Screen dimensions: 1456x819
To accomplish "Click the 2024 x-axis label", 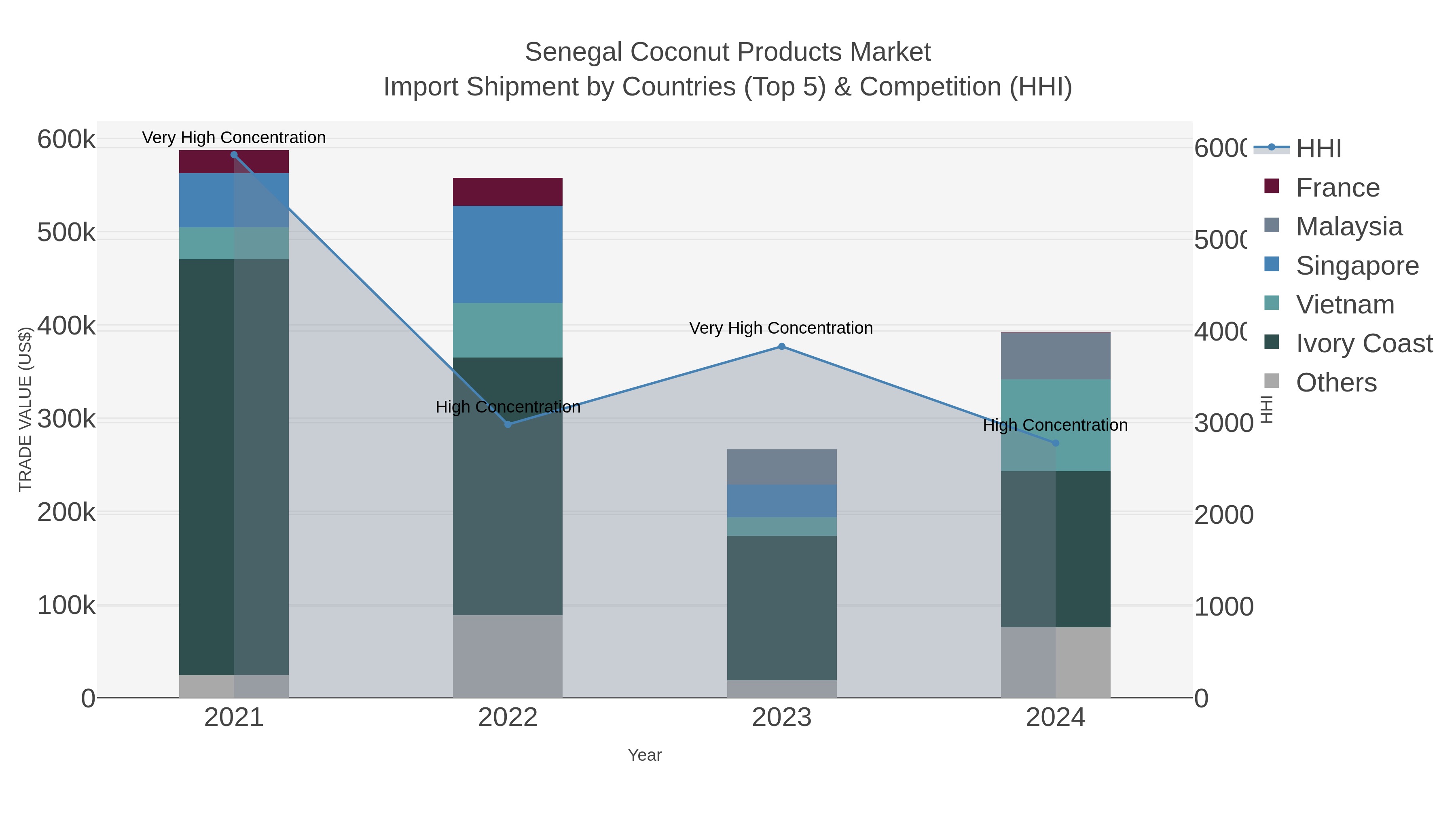I will point(1055,718).
